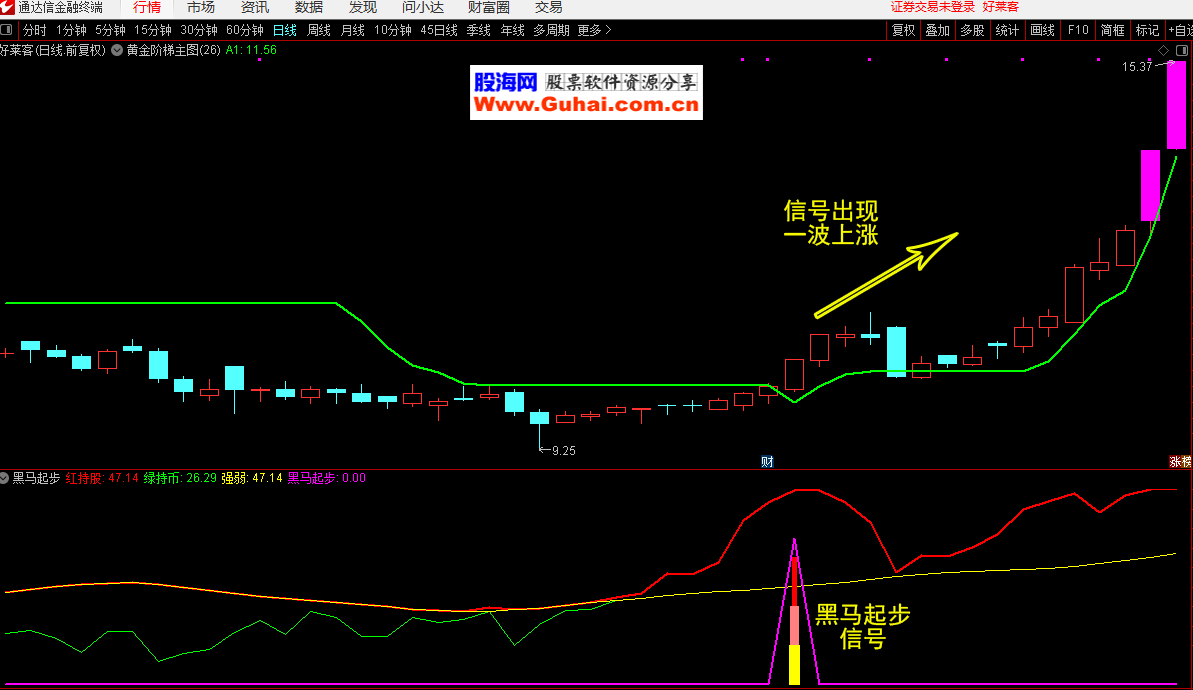
Task: Expand 更多 periods list
Action: coord(594,30)
